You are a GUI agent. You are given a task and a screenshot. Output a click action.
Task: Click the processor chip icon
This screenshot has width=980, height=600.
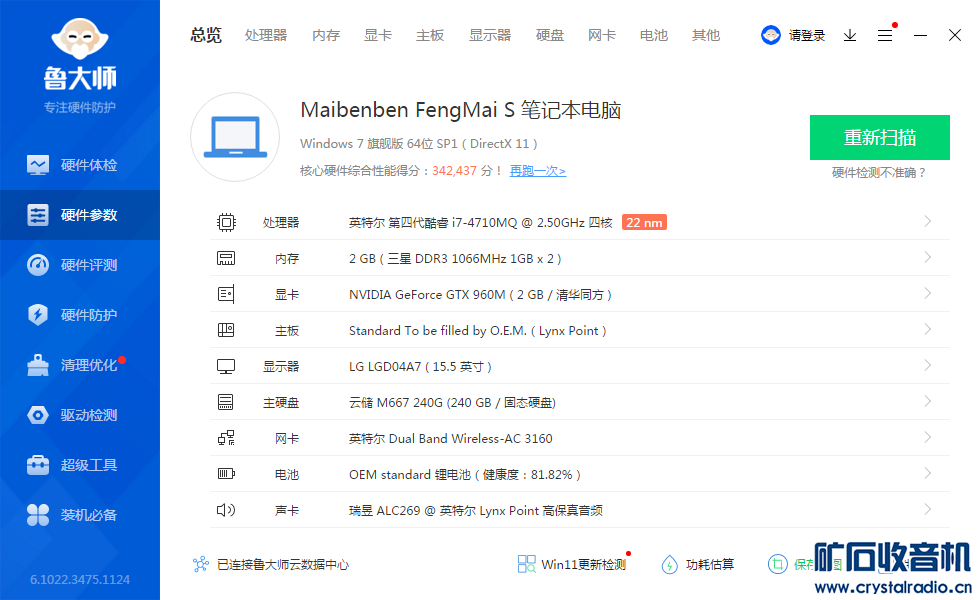coord(226,222)
